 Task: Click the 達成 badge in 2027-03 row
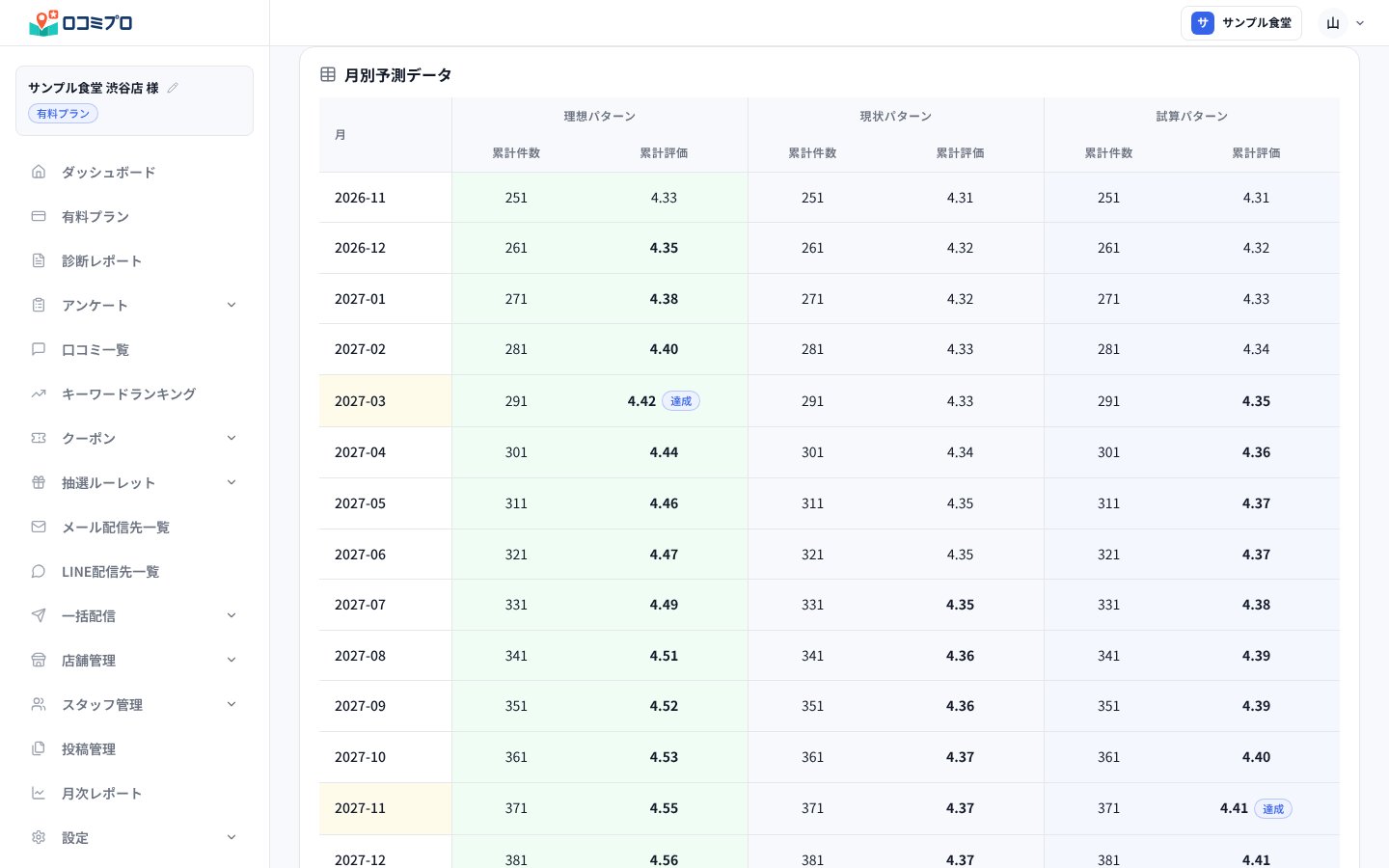coord(681,401)
